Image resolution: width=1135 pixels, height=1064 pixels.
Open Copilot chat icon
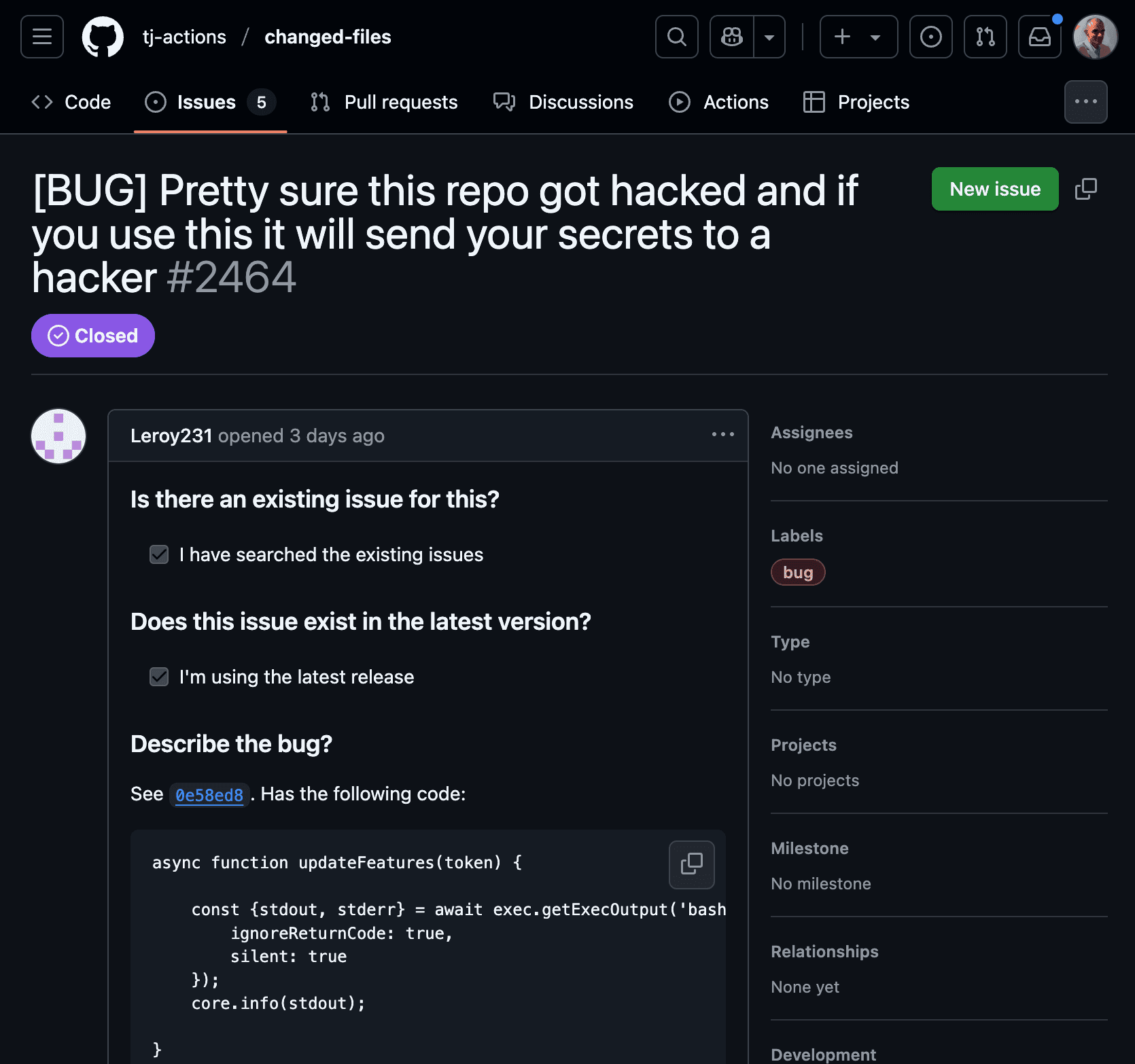[732, 37]
